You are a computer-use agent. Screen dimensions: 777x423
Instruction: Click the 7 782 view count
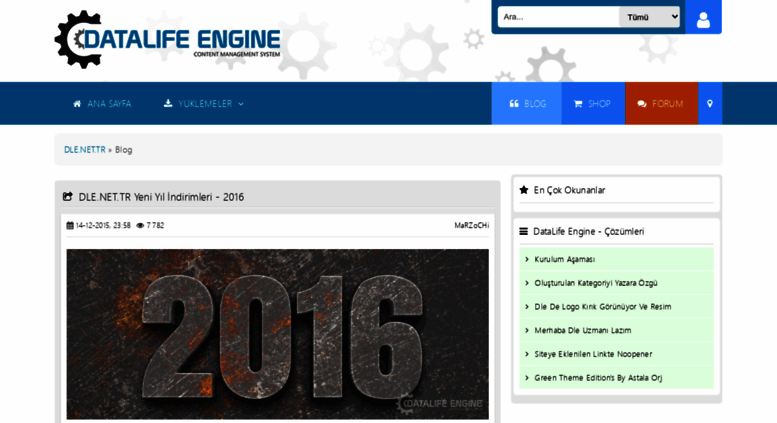point(155,225)
